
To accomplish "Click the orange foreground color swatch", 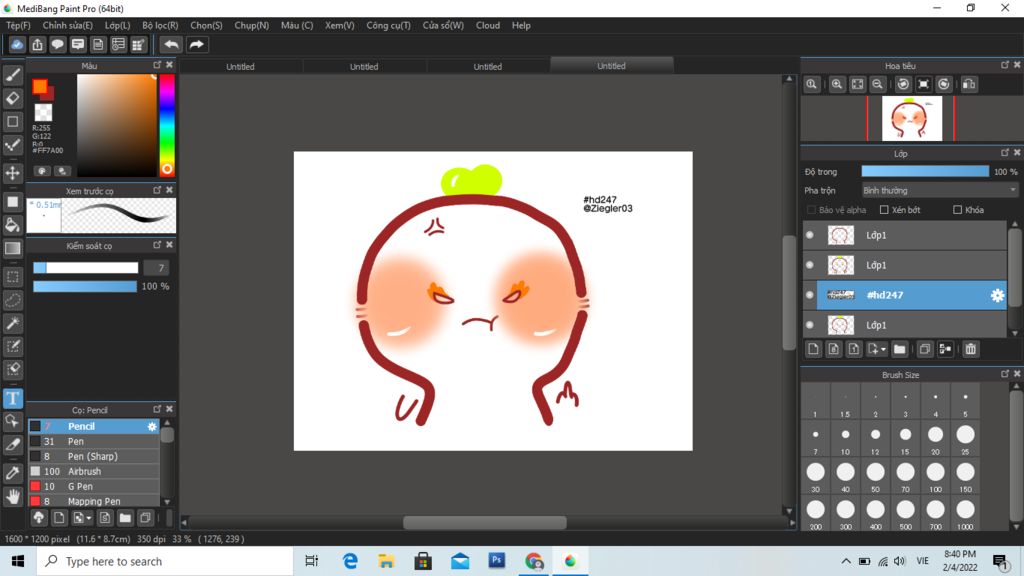I will point(40,86).
